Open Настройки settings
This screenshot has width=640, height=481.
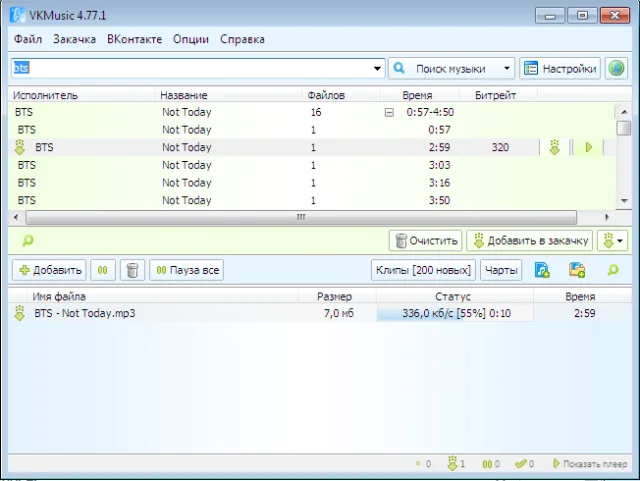(x=560, y=68)
